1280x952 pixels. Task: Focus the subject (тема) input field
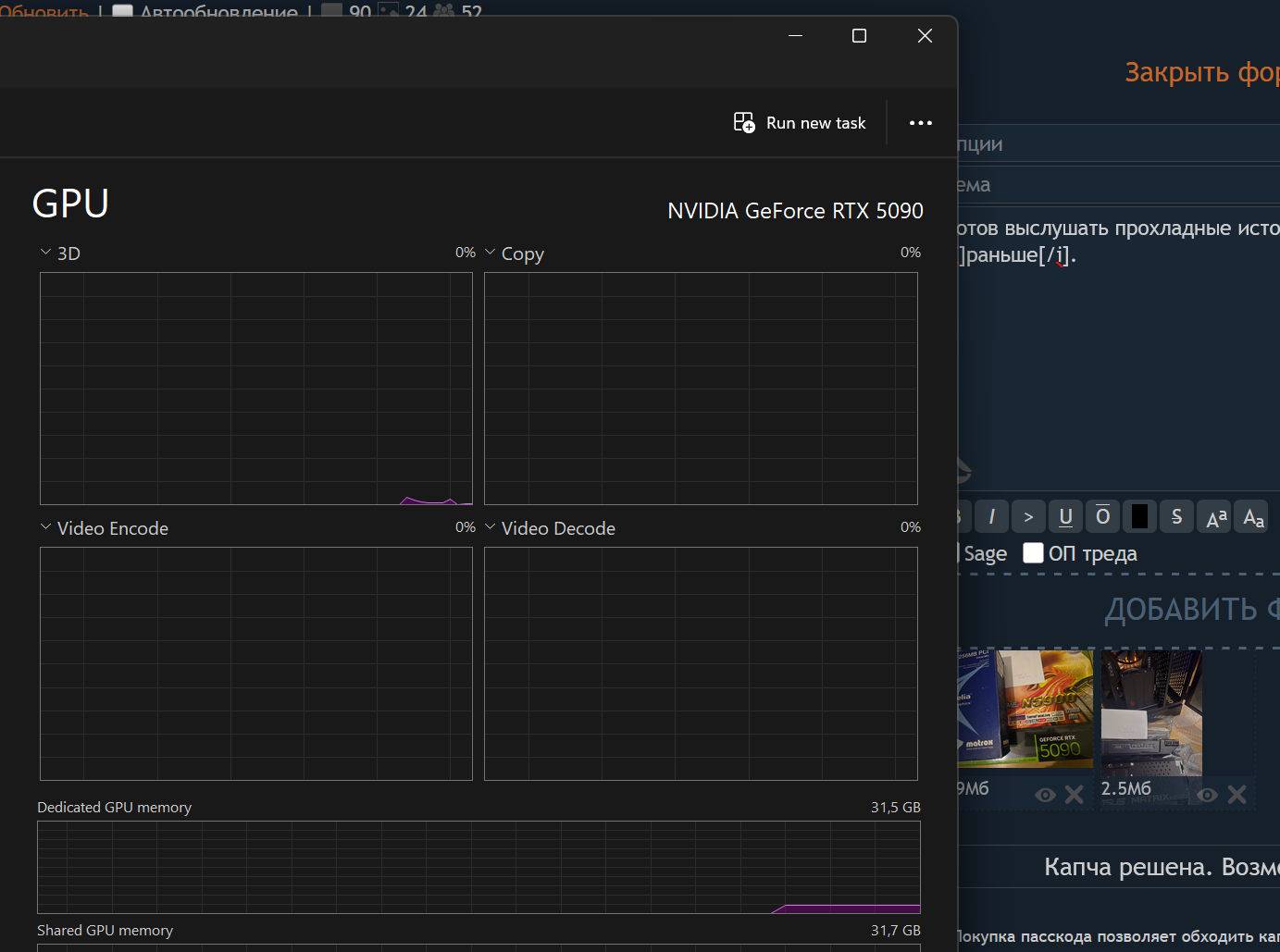[1119, 185]
